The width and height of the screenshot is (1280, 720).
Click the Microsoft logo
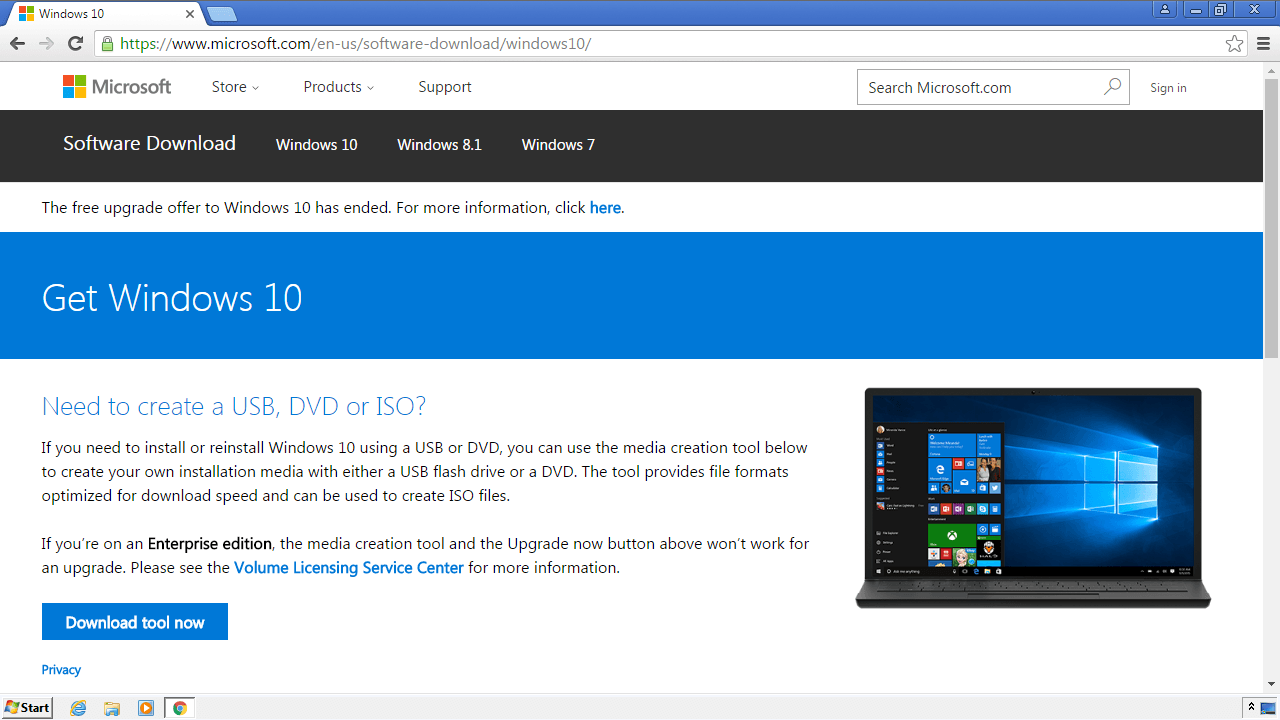[x=117, y=87]
